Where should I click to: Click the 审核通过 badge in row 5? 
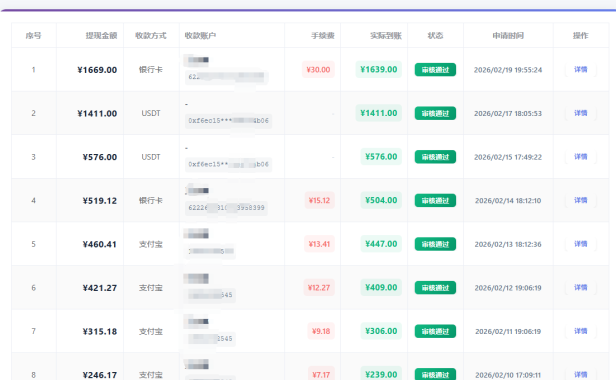pos(435,244)
